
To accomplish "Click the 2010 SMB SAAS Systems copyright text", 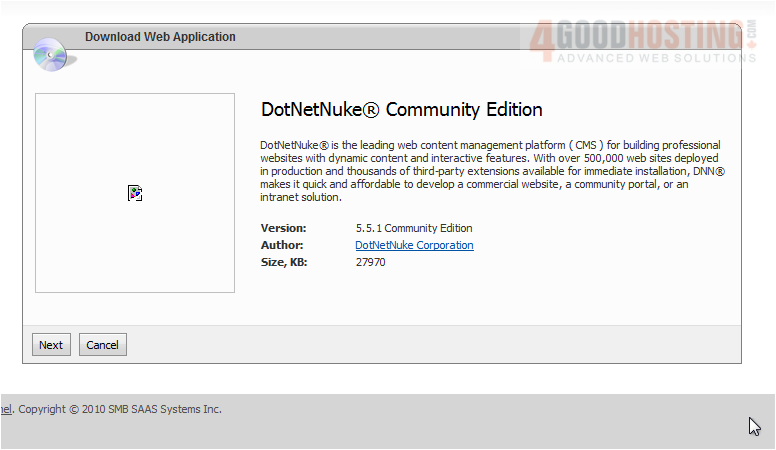I will 120,409.
